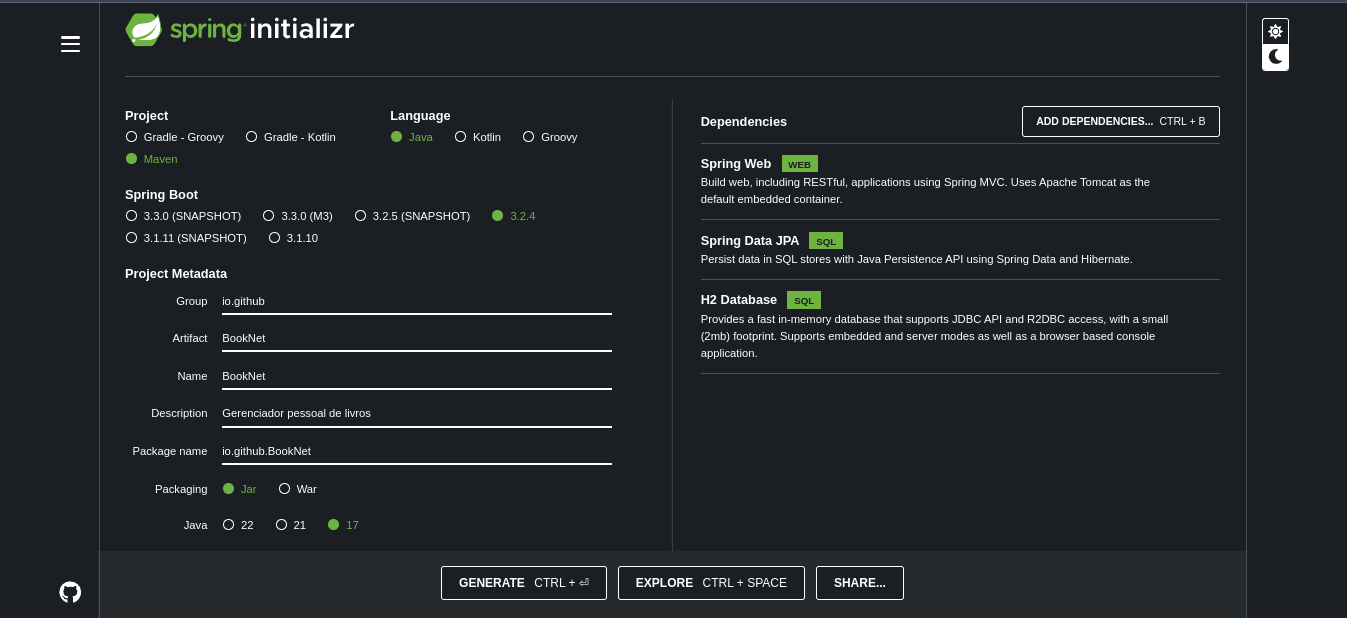Open the SHARE dialog
Image resolution: width=1347 pixels, height=618 pixels.
click(x=859, y=583)
